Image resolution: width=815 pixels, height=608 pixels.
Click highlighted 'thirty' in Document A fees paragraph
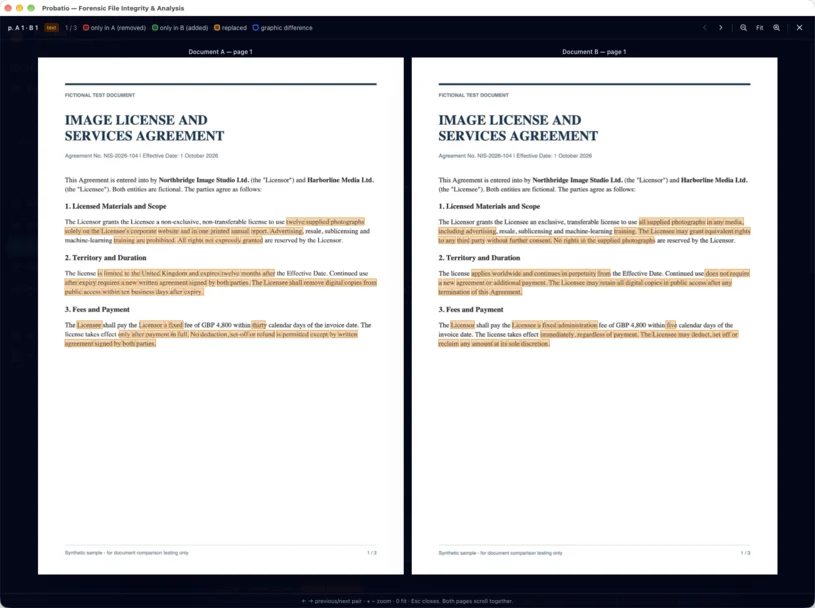pos(259,325)
